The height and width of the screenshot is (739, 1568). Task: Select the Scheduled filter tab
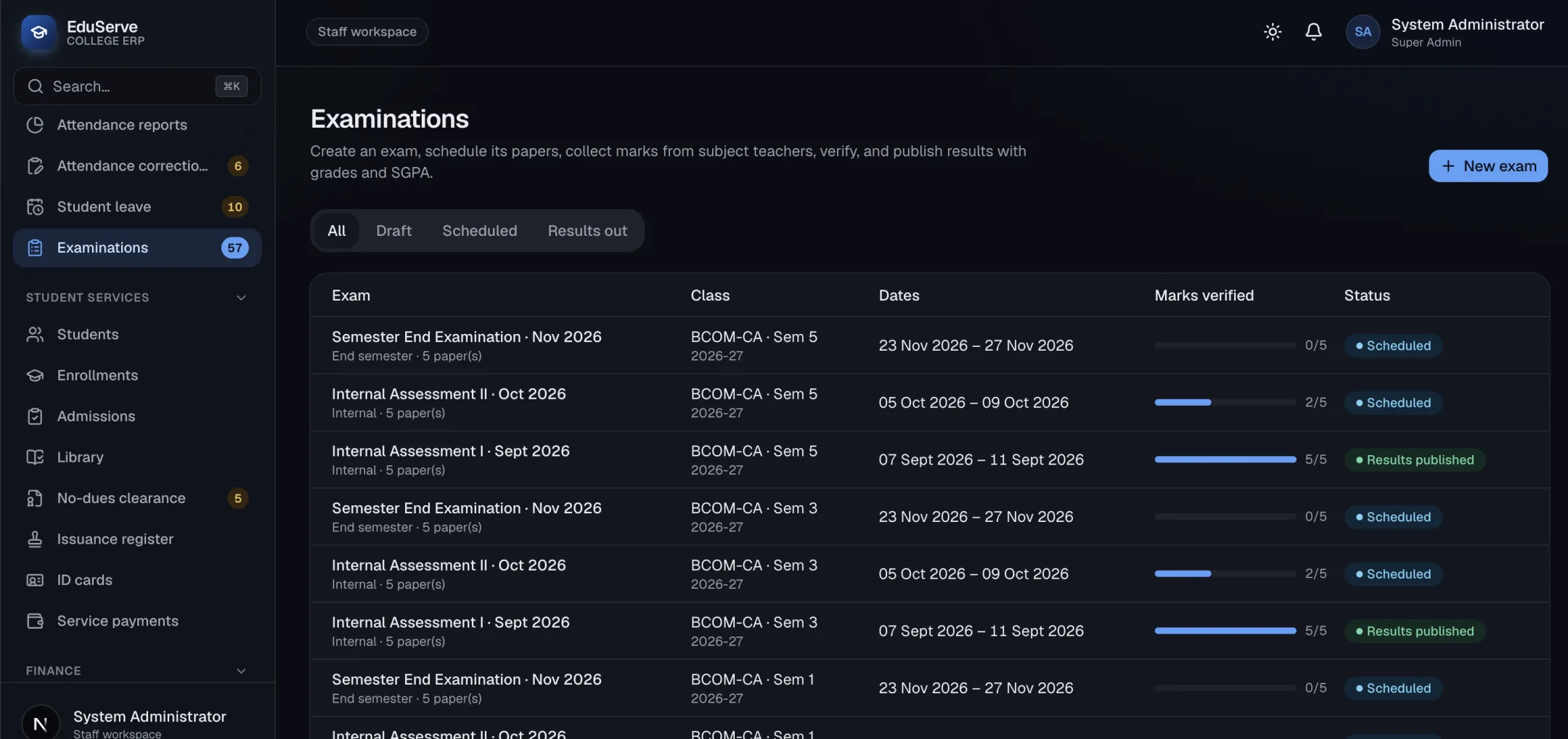point(480,231)
